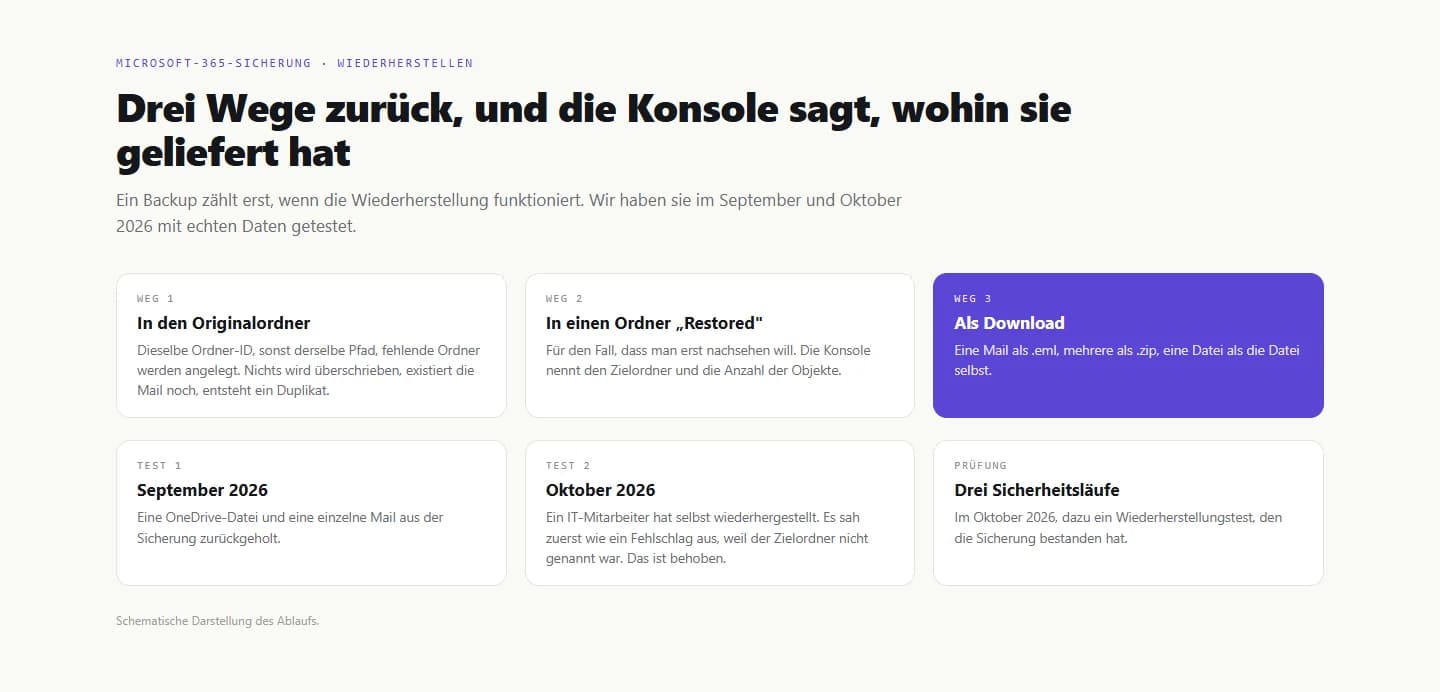The height and width of the screenshot is (692, 1440).
Task: Click the 'TEST 1' label
Action: pos(159,466)
